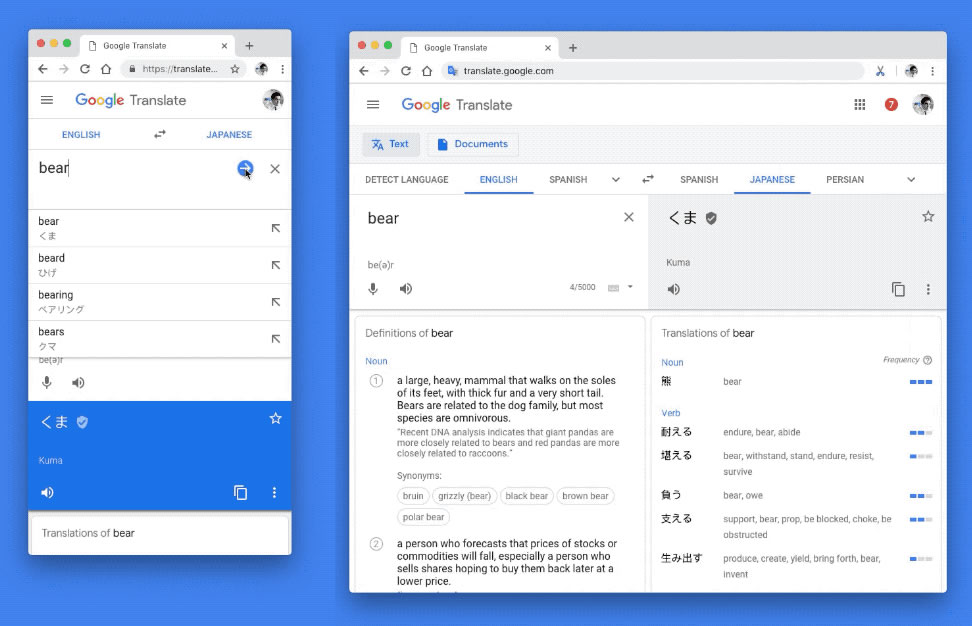Switch to Text translation mode
The width and height of the screenshot is (972, 626).
coord(391,144)
